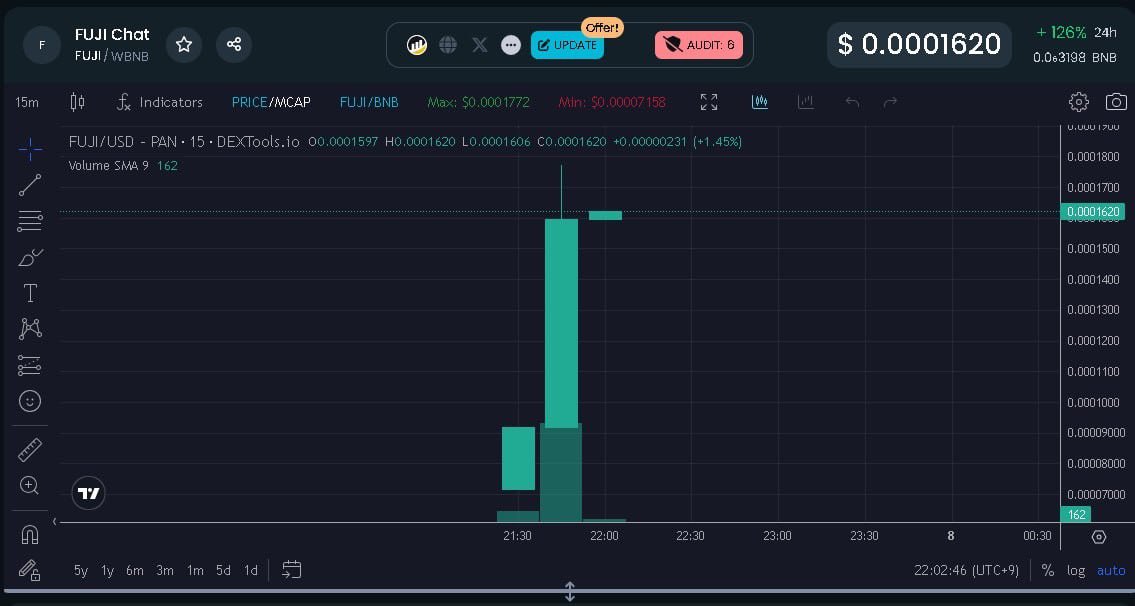
Task: Lock all drawing tools
Action: click(30, 571)
